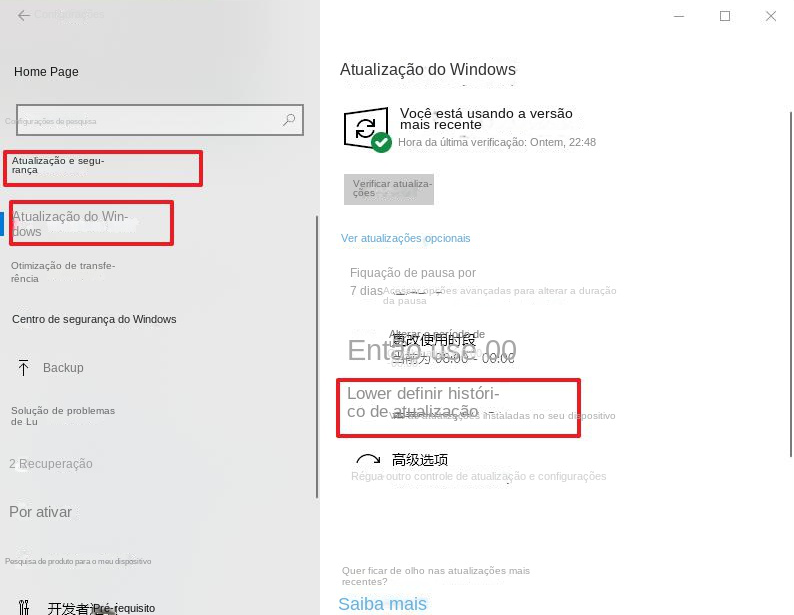Close the settings window
The width and height of the screenshot is (794, 615).
coord(771,16)
